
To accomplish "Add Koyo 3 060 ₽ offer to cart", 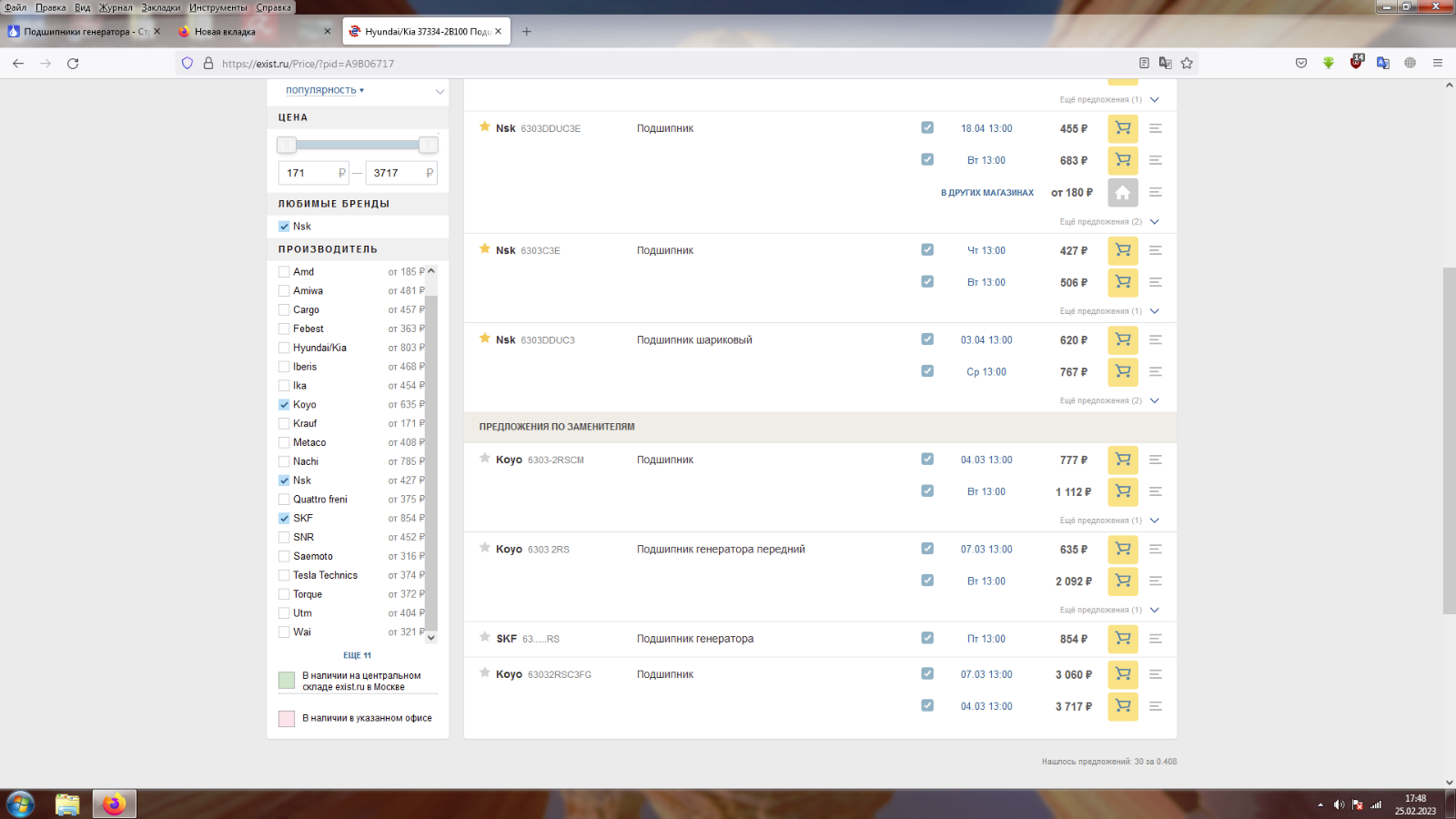I will click(1123, 674).
